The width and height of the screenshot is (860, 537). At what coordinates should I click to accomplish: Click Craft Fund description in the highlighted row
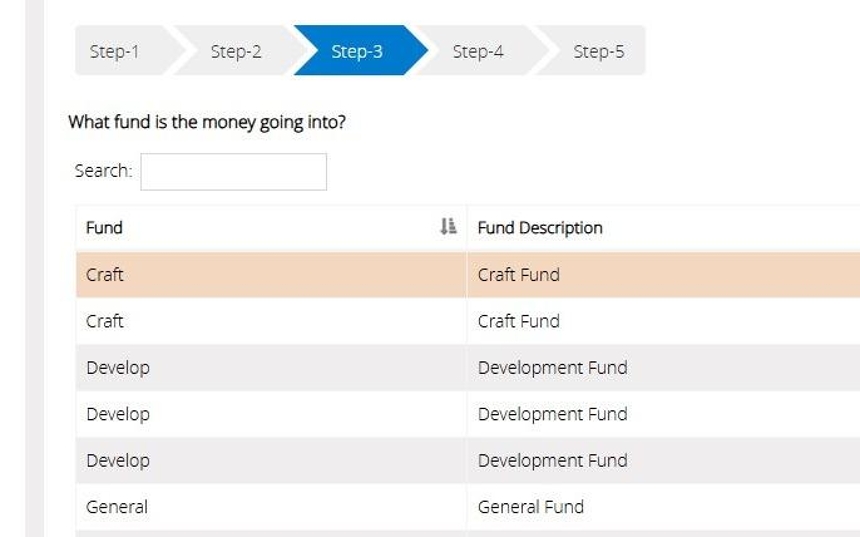pyautogui.click(x=518, y=275)
